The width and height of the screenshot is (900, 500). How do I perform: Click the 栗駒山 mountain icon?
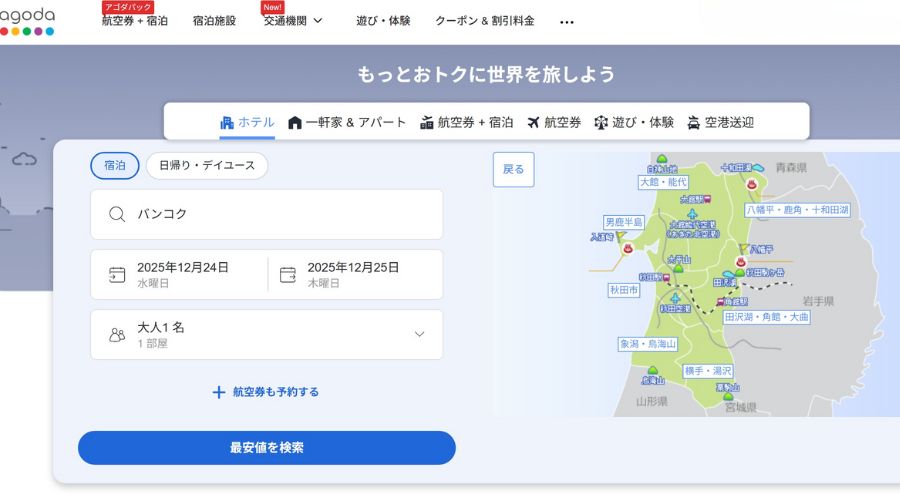tap(728, 396)
